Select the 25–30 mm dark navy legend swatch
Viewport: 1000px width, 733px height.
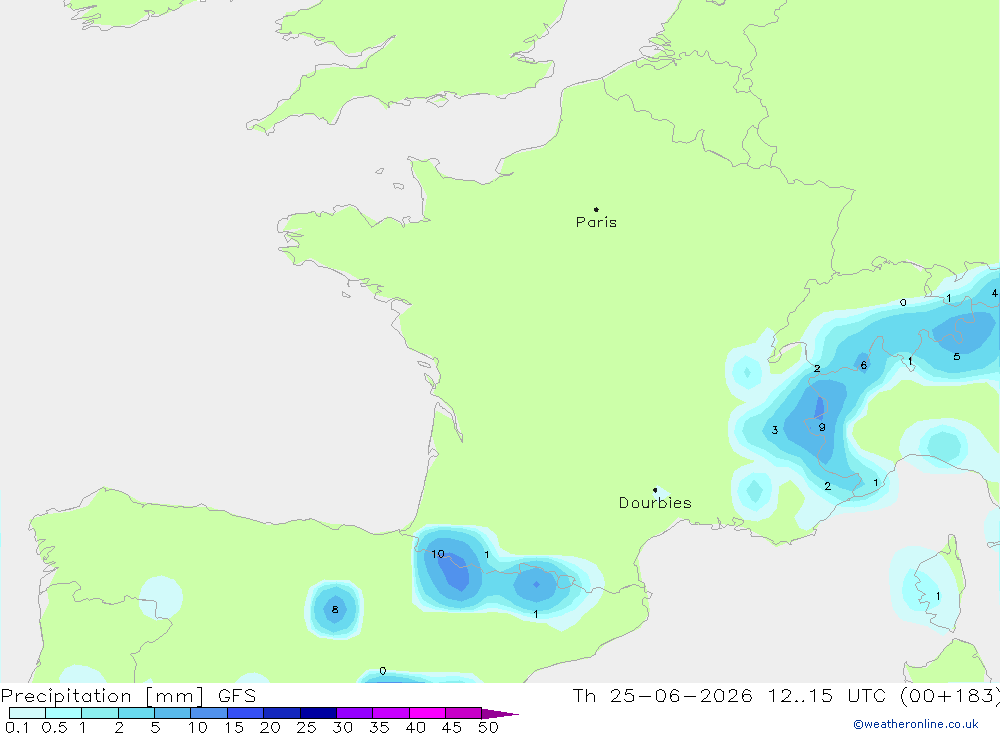(318, 713)
